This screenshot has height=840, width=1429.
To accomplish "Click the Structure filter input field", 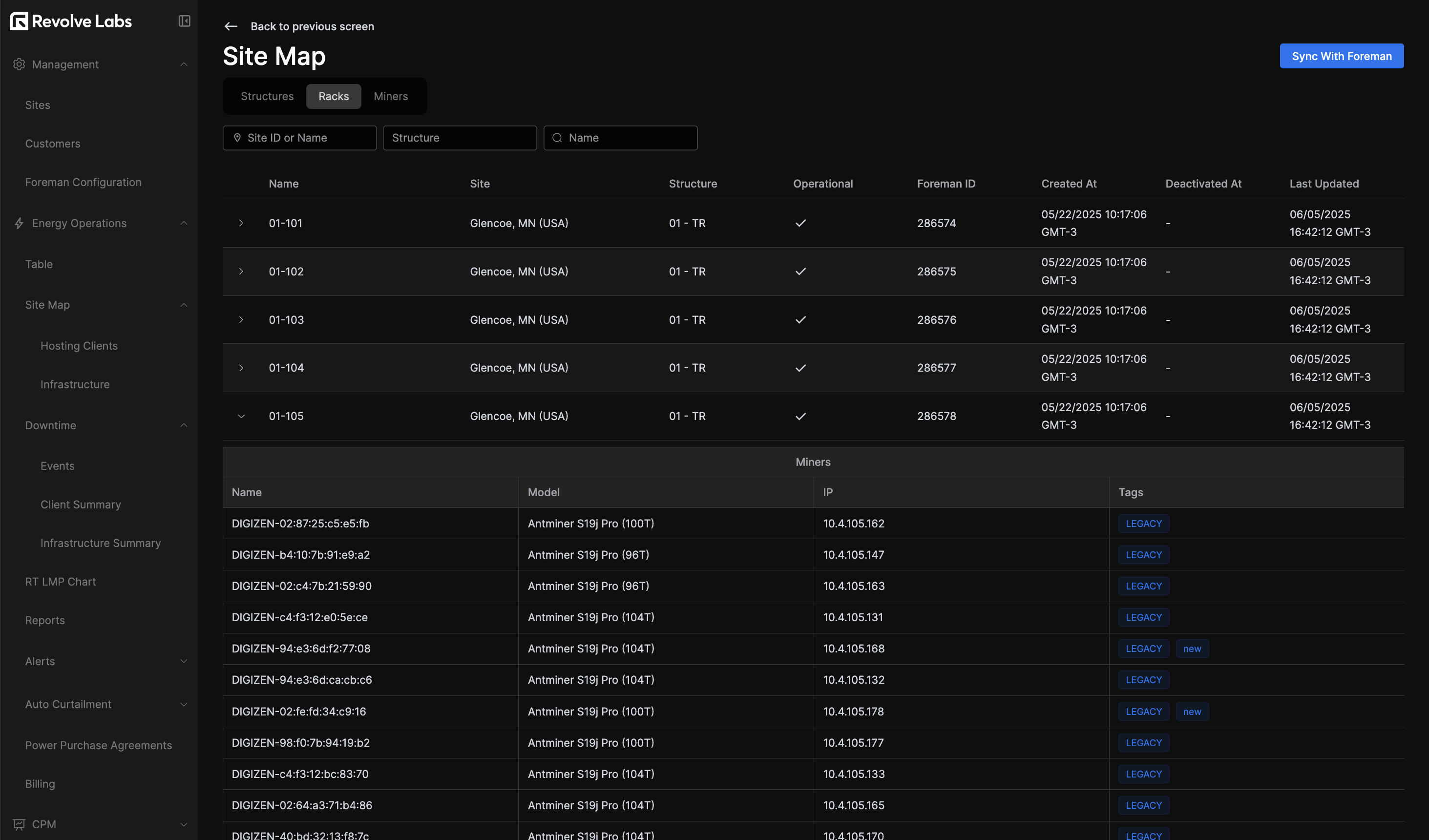I will (x=459, y=138).
